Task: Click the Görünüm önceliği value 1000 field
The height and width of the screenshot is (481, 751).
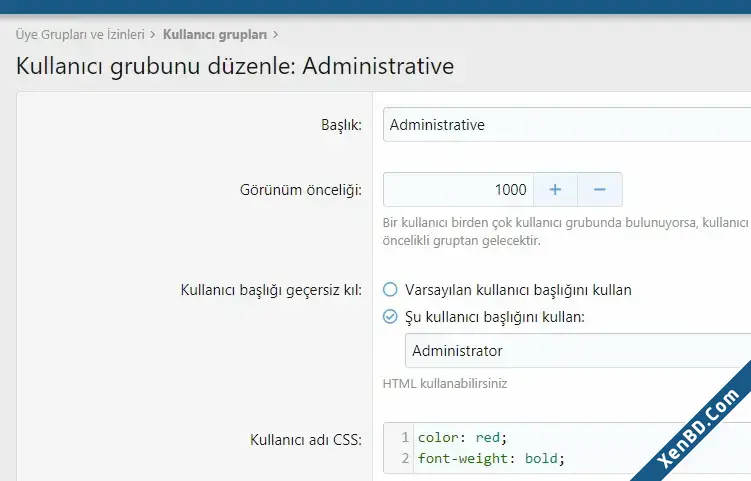Action: [x=458, y=190]
